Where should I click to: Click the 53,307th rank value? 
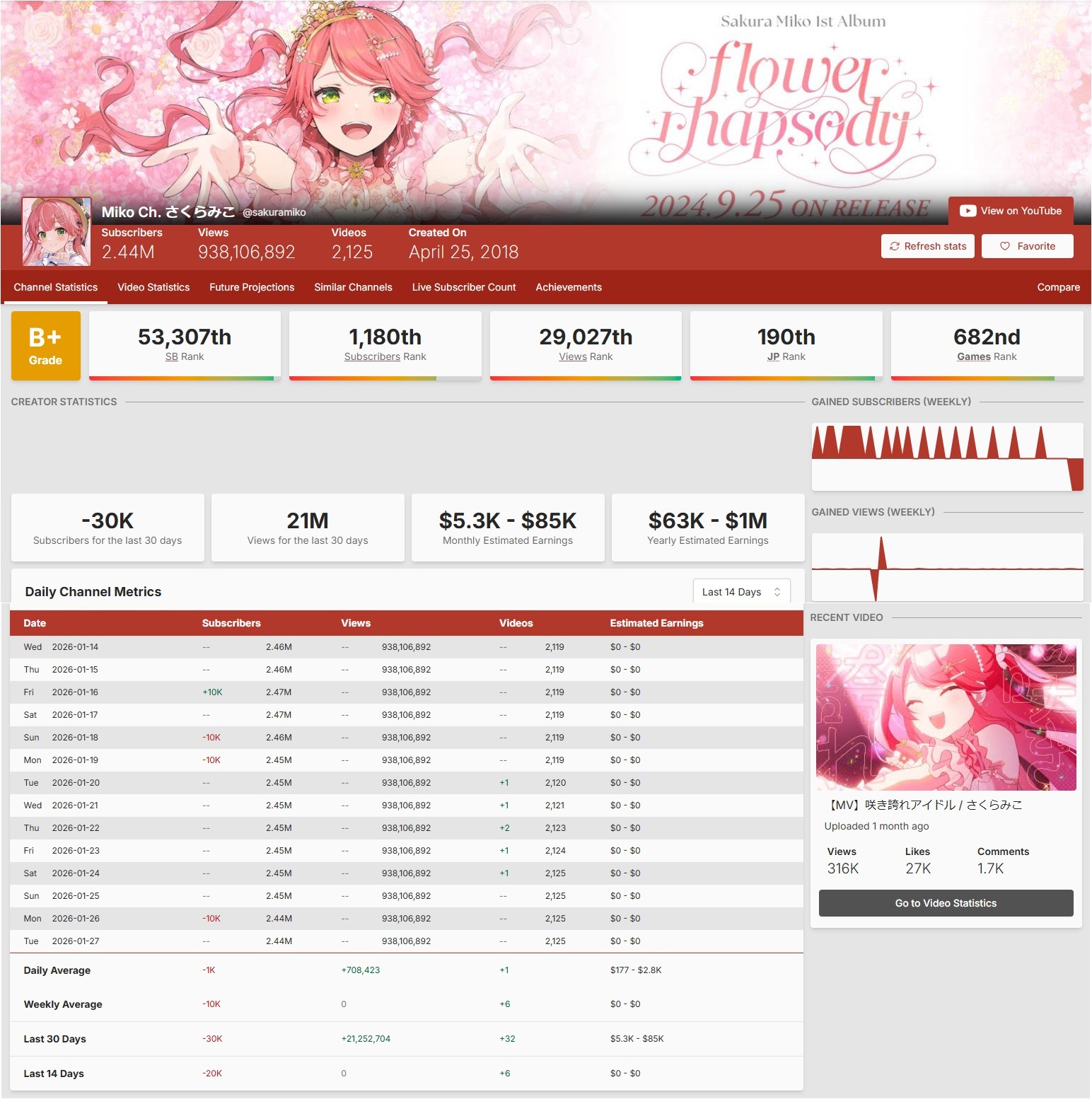[x=185, y=337]
